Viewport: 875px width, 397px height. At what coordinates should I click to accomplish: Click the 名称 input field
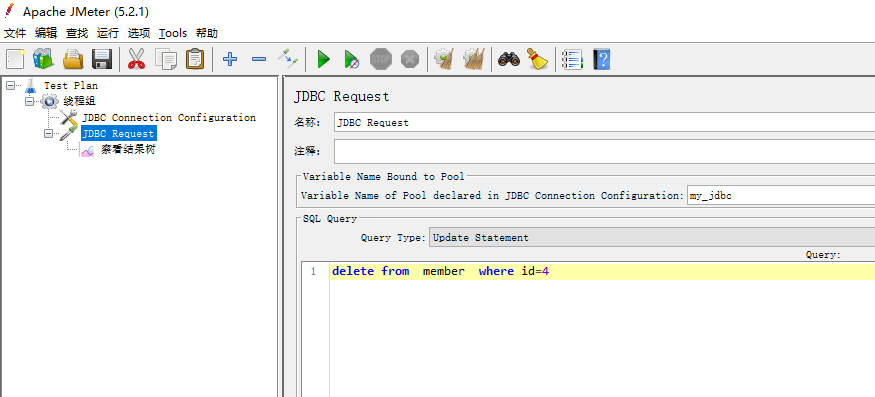point(604,123)
